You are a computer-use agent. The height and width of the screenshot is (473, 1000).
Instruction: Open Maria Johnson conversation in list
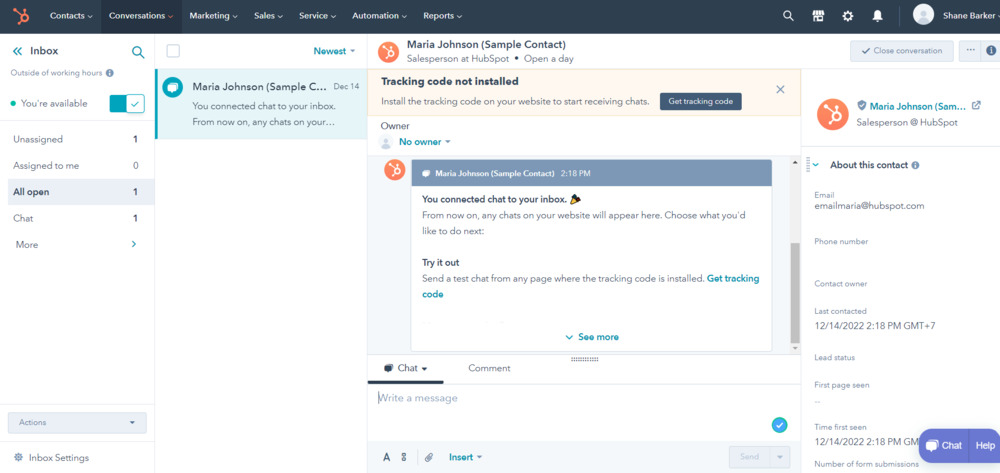[x=261, y=104]
